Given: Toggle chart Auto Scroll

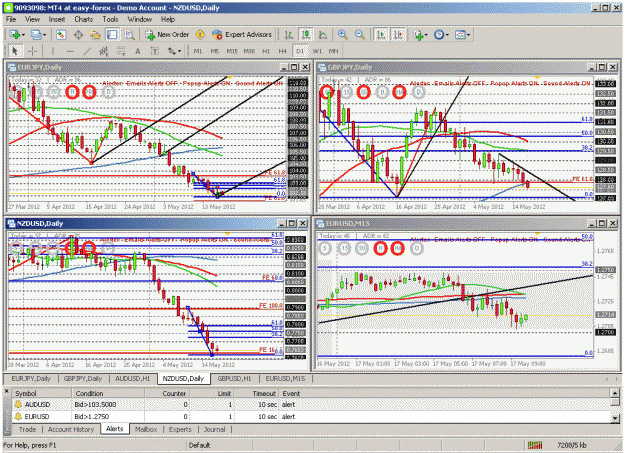Looking at the screenshot, I should (x=381, y=35).
